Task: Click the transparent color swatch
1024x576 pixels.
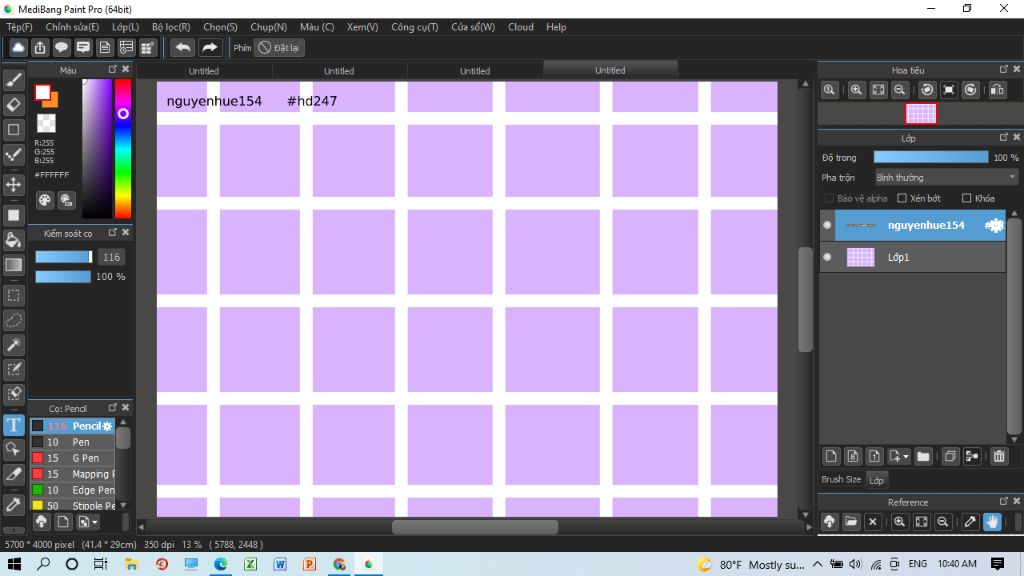Action: point(46,123)
